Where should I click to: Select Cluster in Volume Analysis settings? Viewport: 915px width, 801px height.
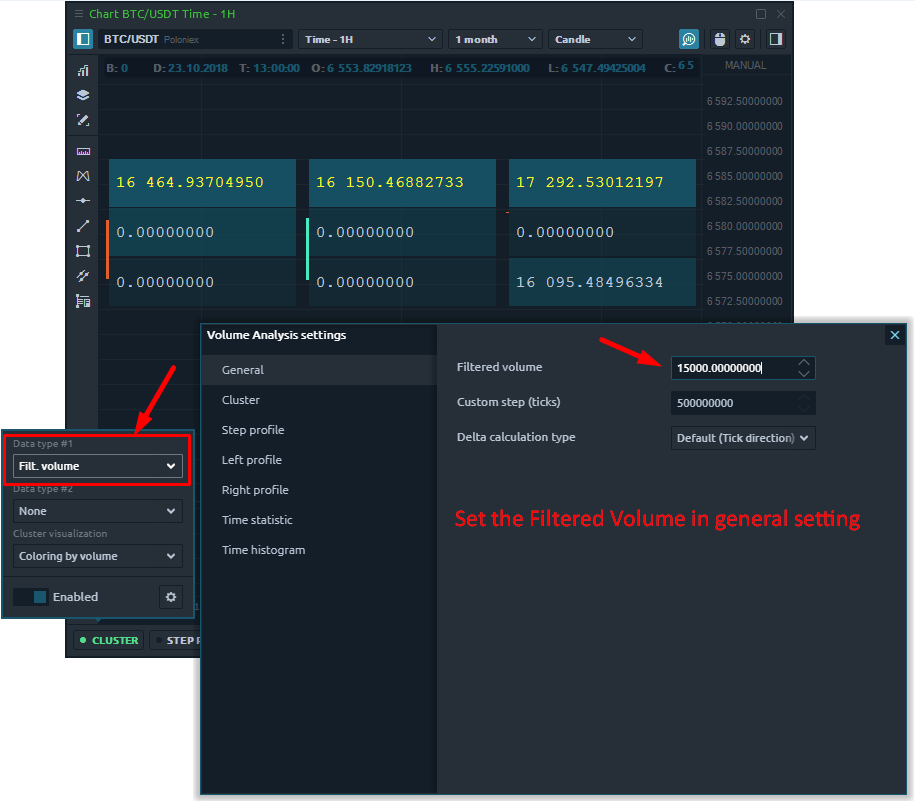pos(241,400)
